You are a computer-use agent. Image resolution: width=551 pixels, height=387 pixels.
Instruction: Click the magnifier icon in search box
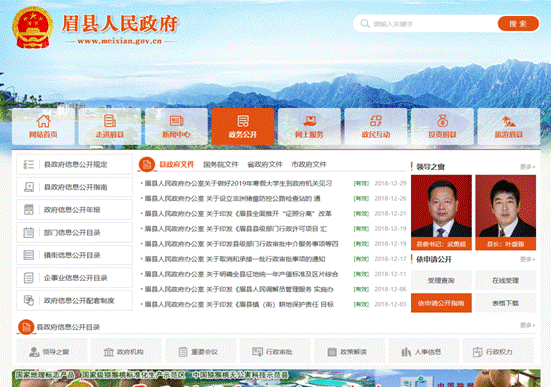pos(365,24)
